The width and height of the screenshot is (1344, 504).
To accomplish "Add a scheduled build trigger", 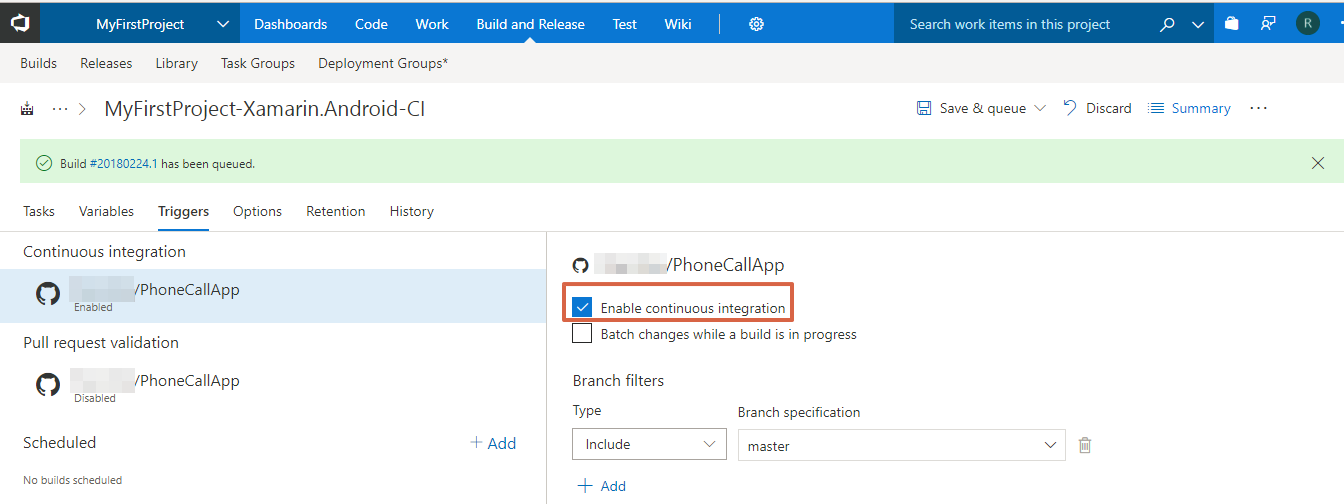I will (x=493, y=443).
